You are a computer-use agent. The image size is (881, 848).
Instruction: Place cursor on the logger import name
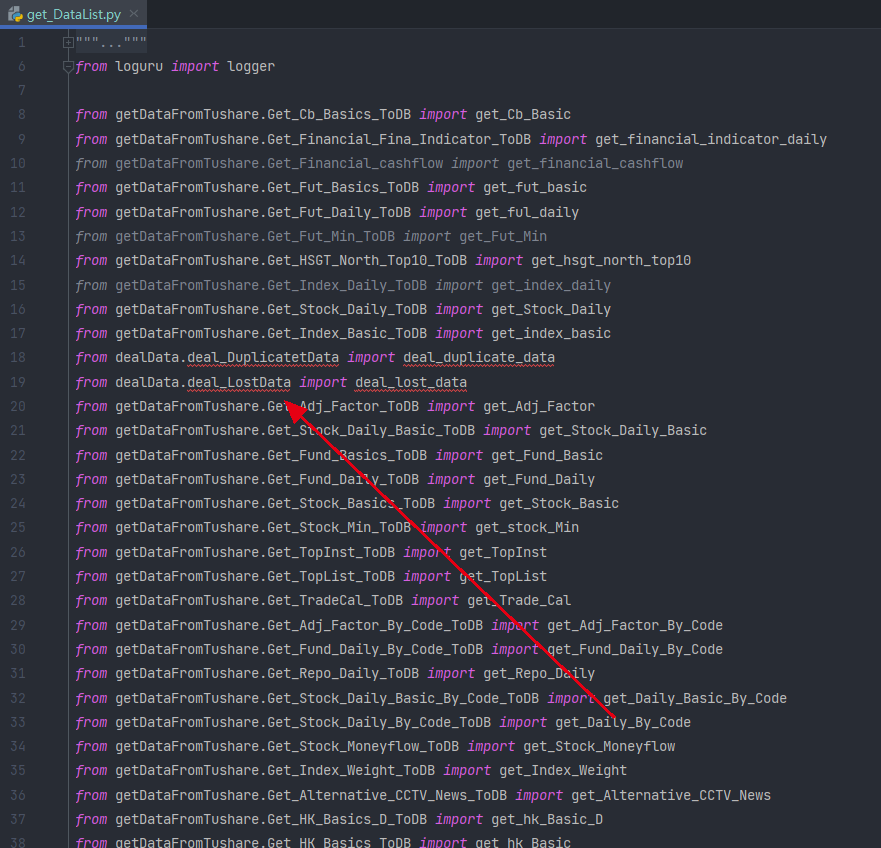coord(250,67)
